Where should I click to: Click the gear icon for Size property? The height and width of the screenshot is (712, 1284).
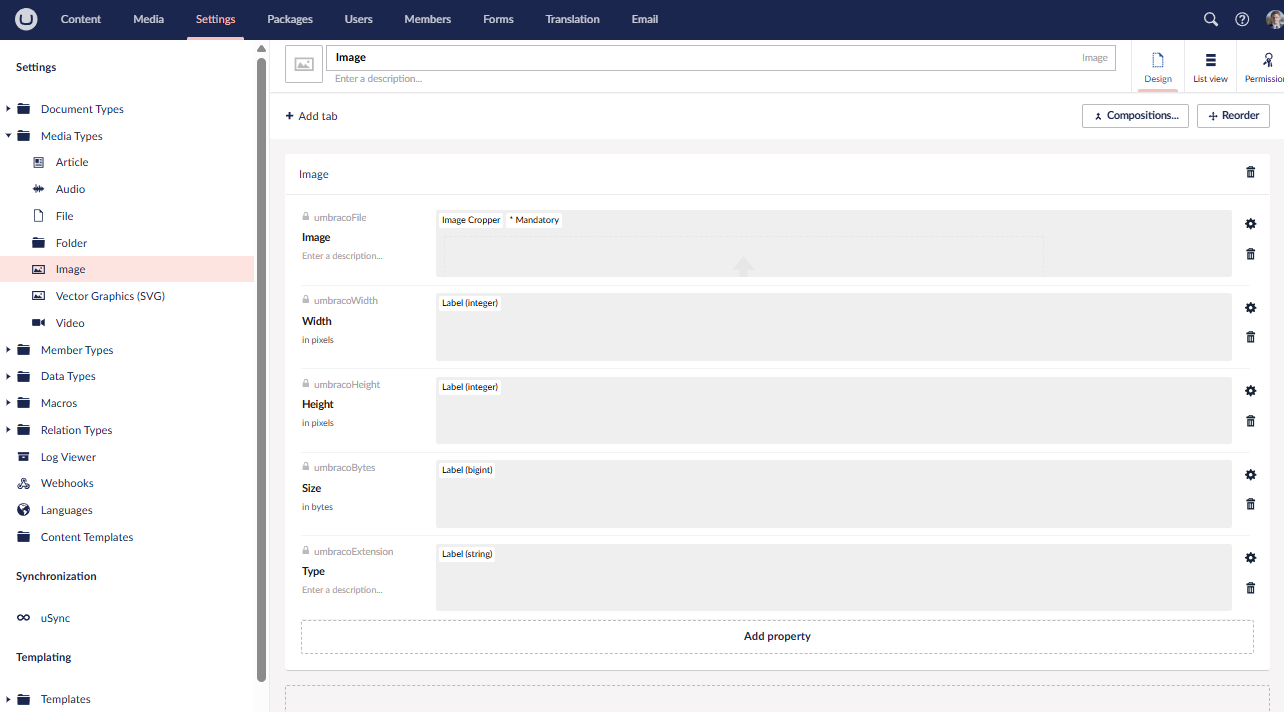tap(1250, 475)
